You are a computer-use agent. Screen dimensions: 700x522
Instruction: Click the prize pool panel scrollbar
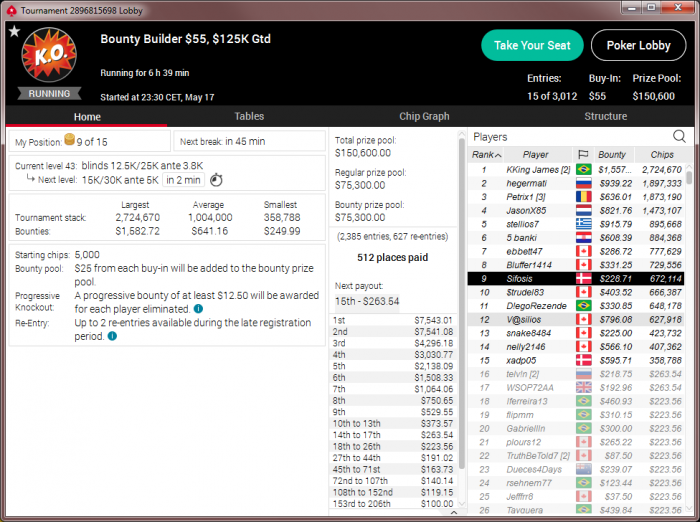462,304
